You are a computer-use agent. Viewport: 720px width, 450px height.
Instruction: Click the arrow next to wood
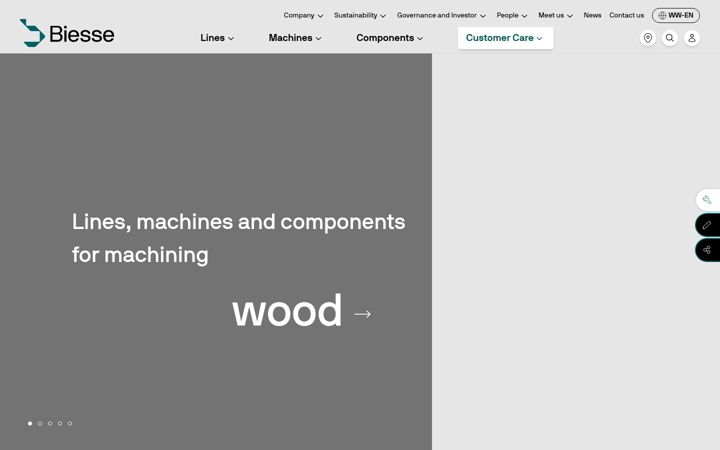pos(362,314)
